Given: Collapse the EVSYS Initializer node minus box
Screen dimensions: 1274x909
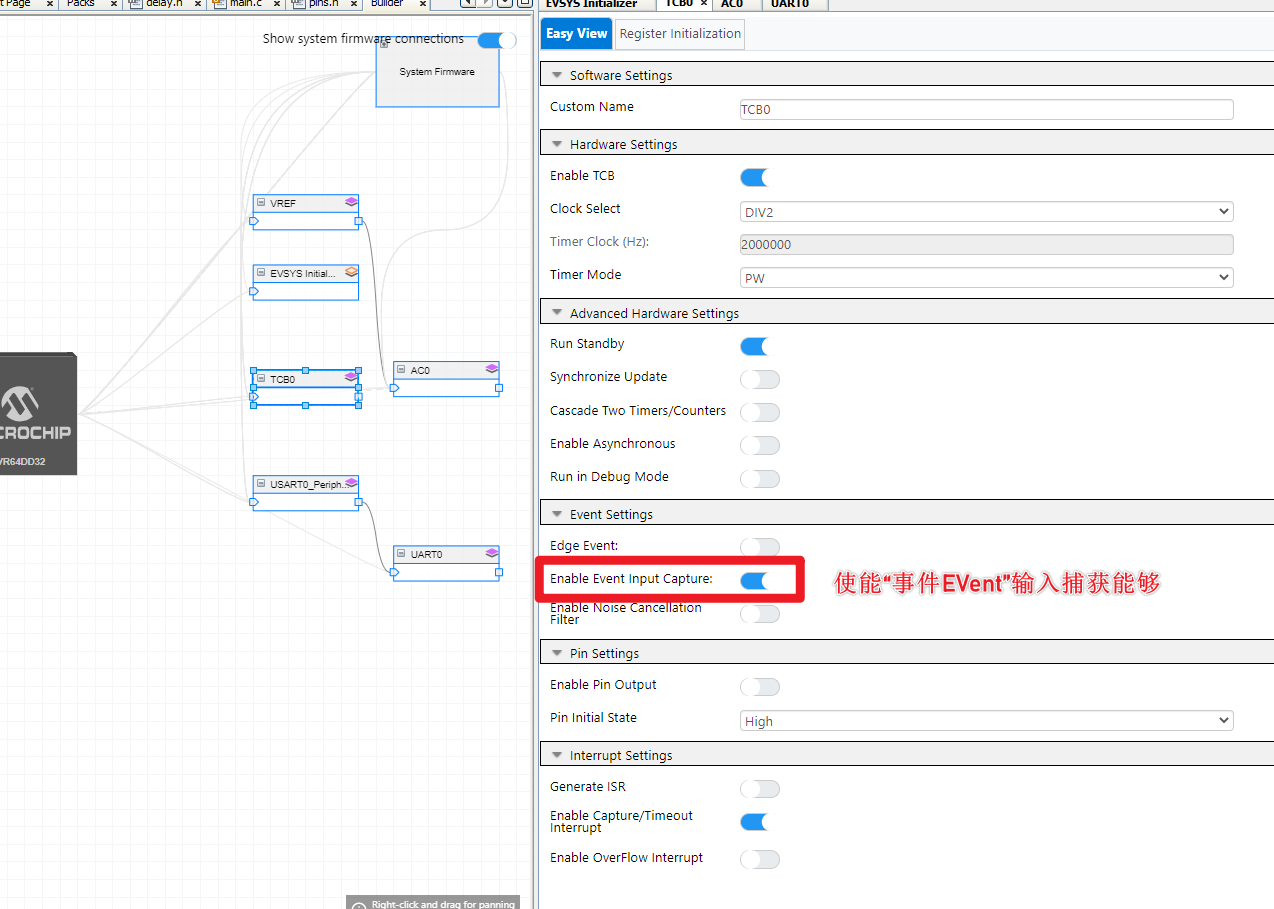Looking at the screenshot, I should click(x=261, y=273).
